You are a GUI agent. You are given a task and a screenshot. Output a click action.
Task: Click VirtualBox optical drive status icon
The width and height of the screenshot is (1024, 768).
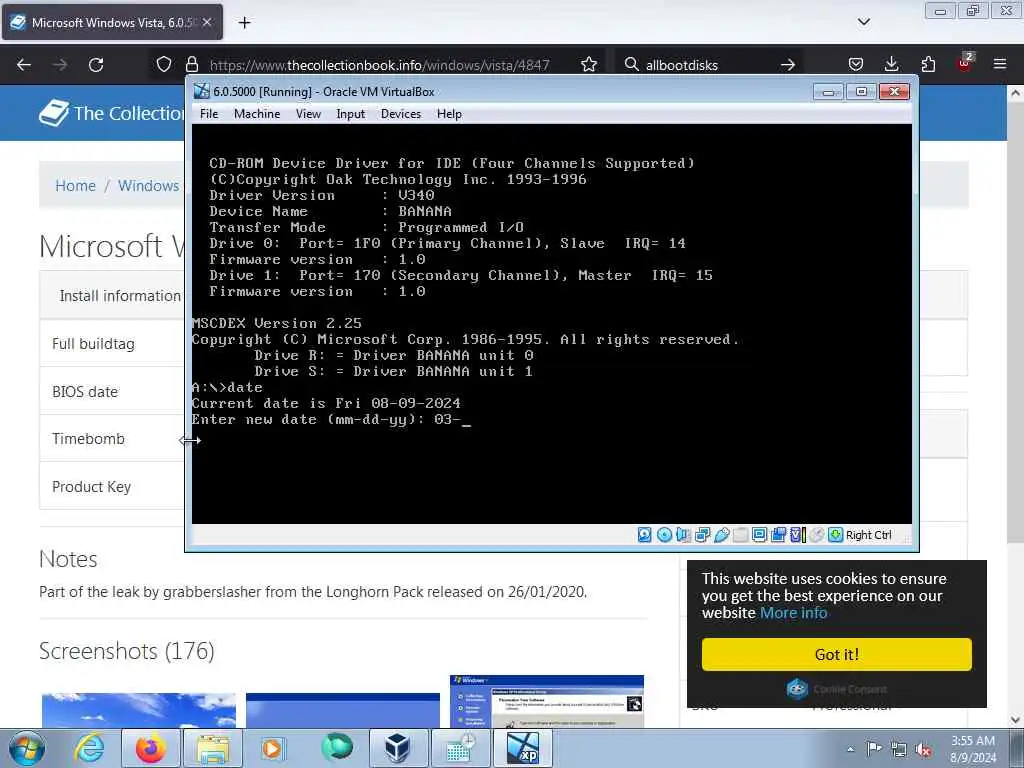664,535
